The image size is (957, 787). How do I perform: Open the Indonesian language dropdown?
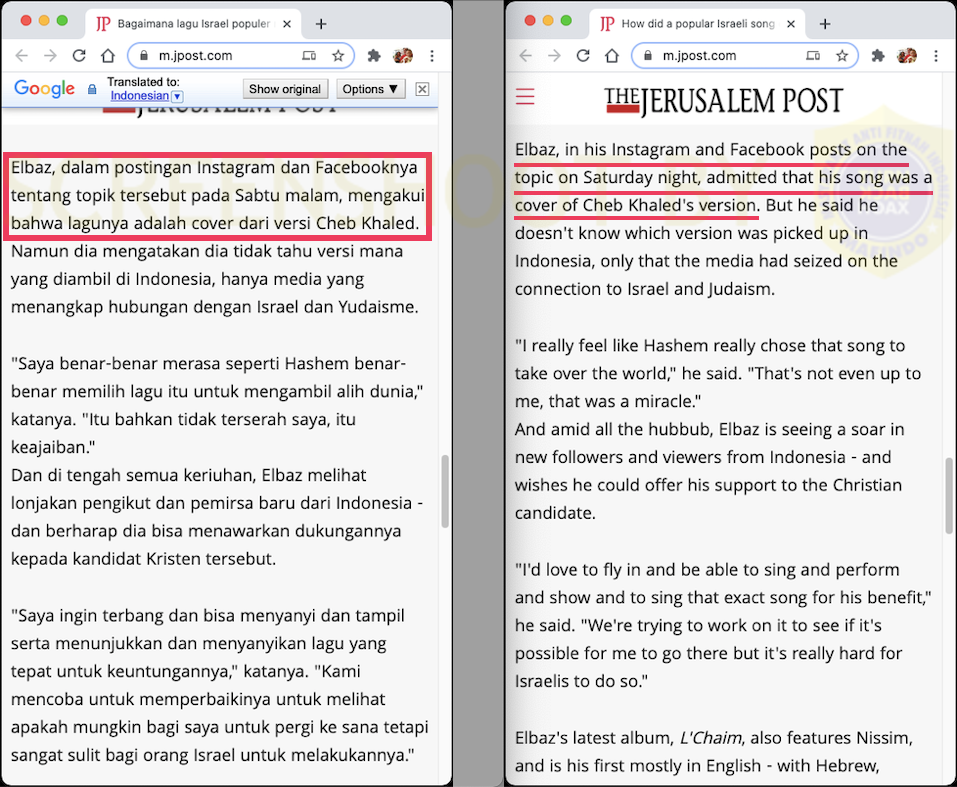click(x=146, y=96)
